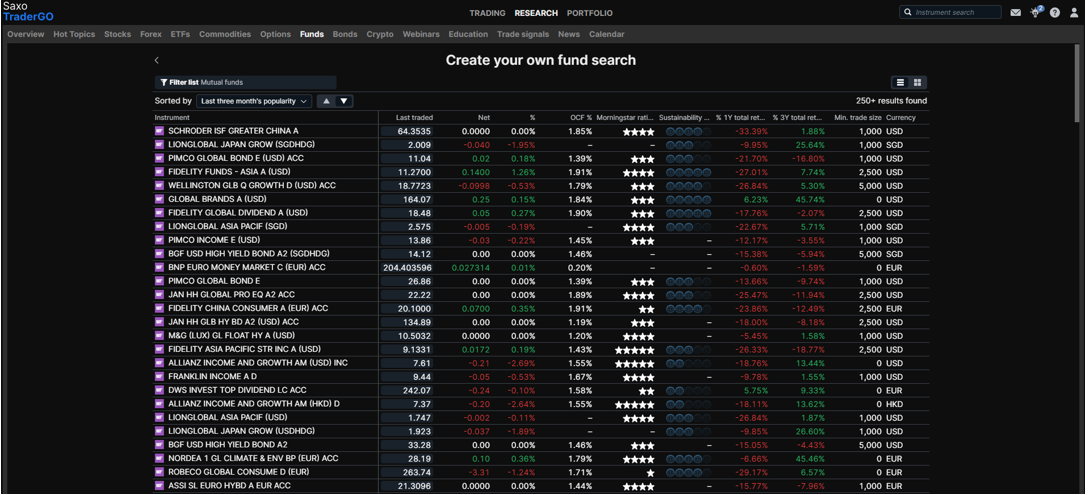
Task: Open the Forex tab
Action: (151, 34)
